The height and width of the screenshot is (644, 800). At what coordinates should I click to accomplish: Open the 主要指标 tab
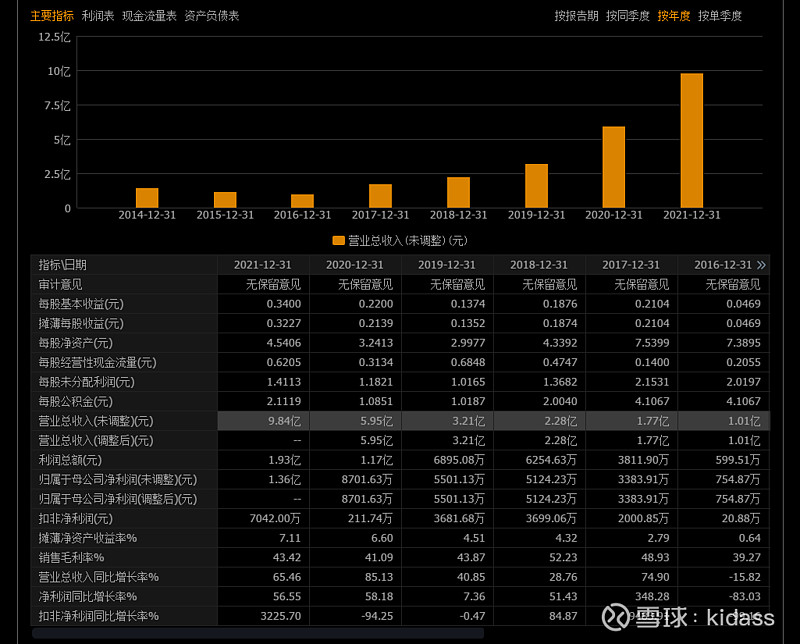coord(52,16)
